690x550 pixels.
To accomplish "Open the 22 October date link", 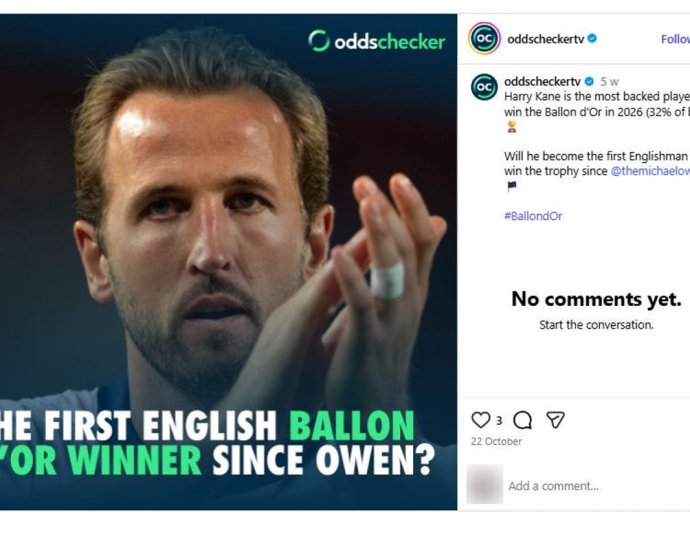I will click(x=496, y=441).
